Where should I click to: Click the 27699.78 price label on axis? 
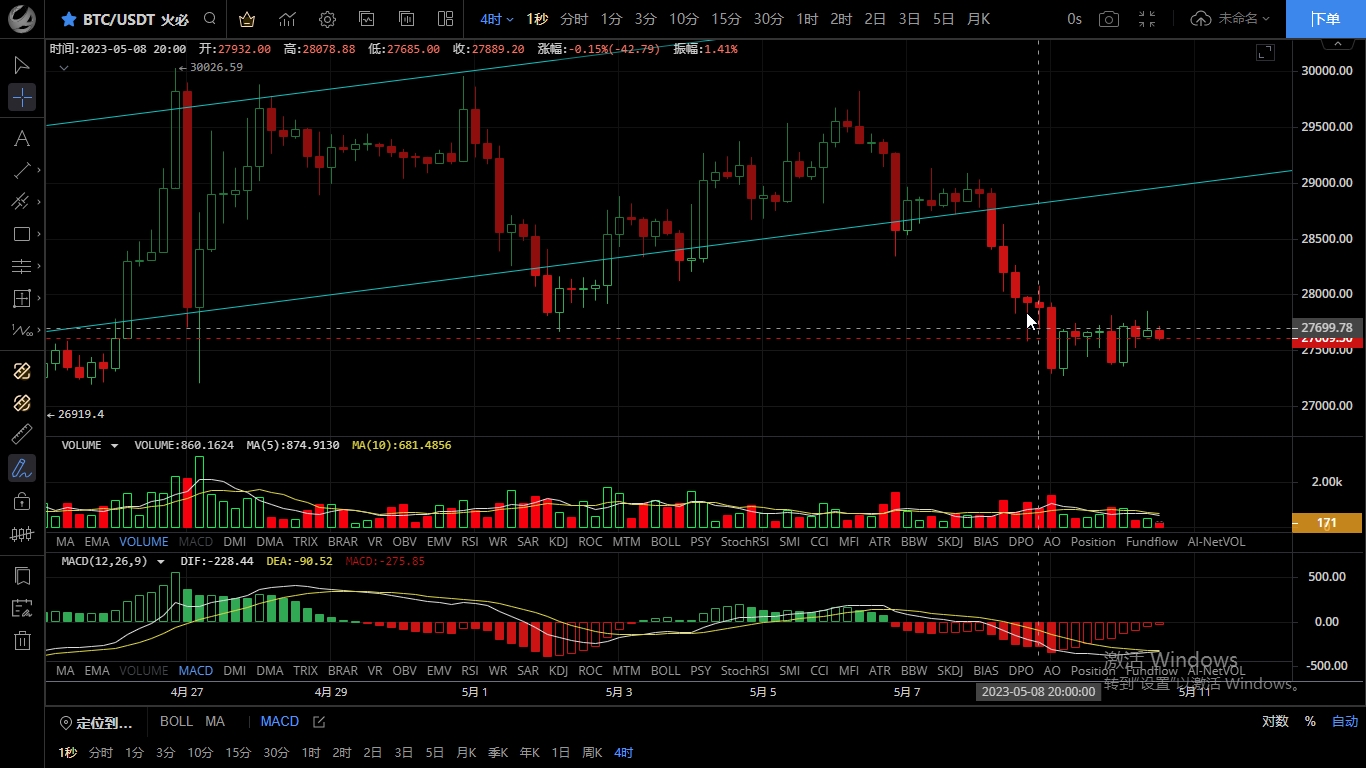click(1326, 327)
